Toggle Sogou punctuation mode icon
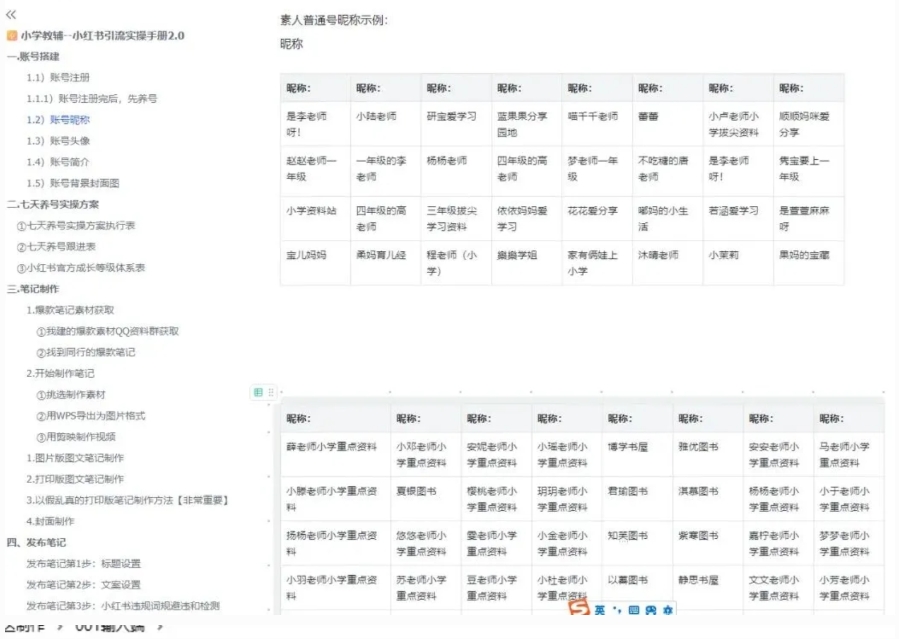899x639 pixels. 617,609
